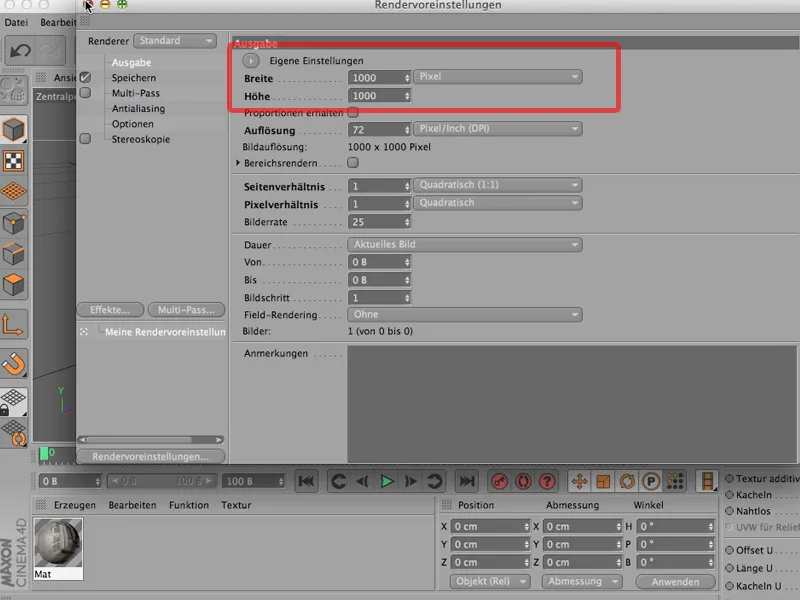Step to previous frame
The width and height of the screenshot is (800, 600).
click(362, 481)
